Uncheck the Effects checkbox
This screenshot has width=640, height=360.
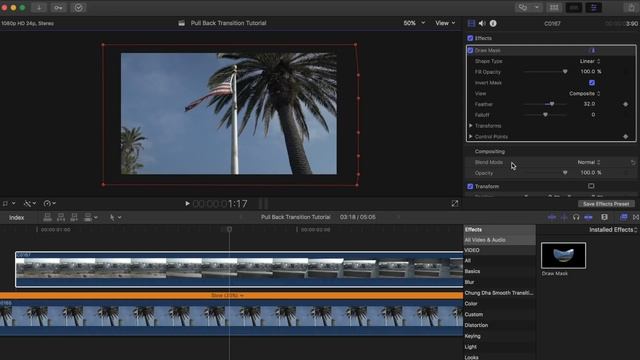pyautogui.click(x=470, y=38)
